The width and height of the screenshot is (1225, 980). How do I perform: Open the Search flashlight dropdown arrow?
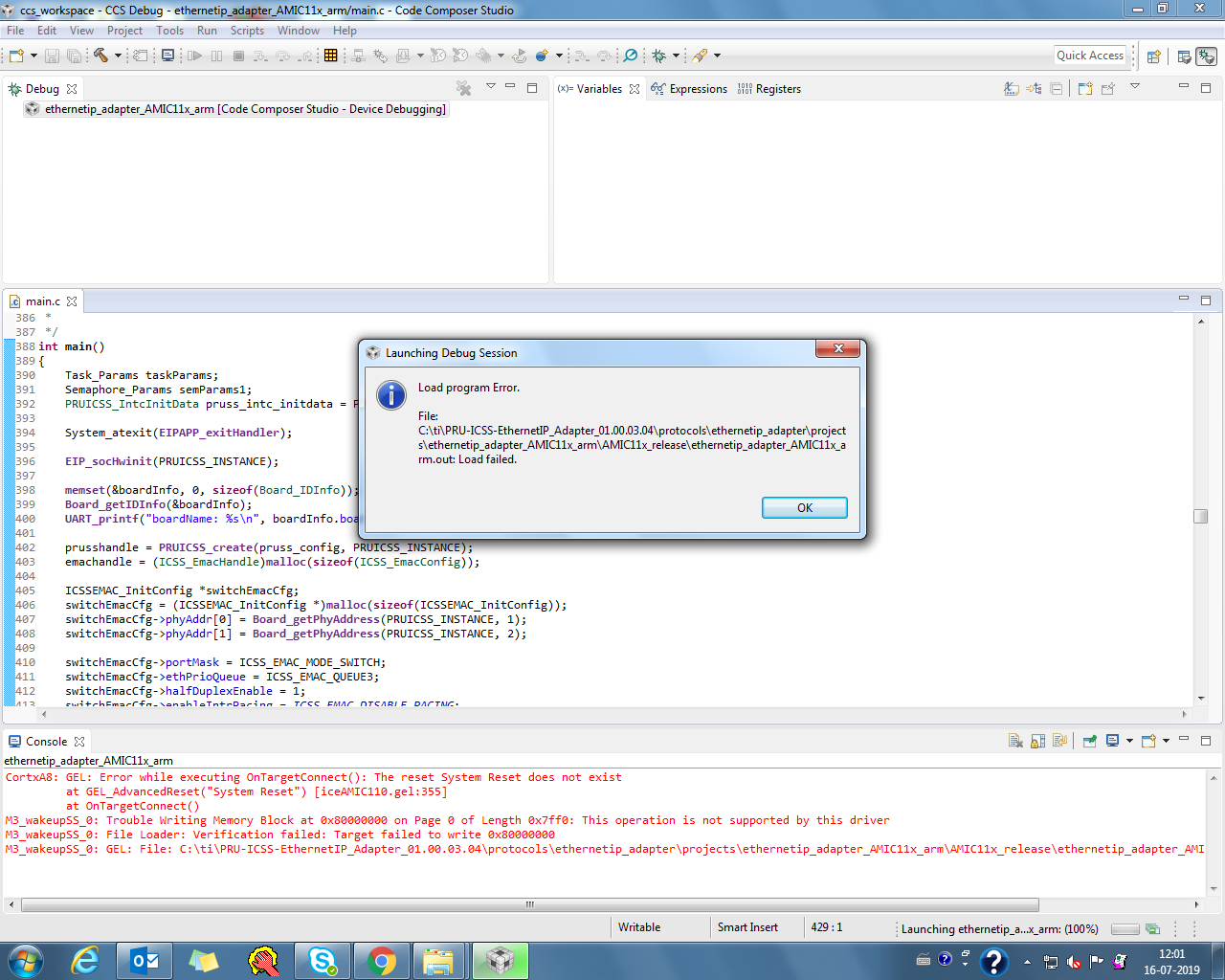click(x=717, y=56)
